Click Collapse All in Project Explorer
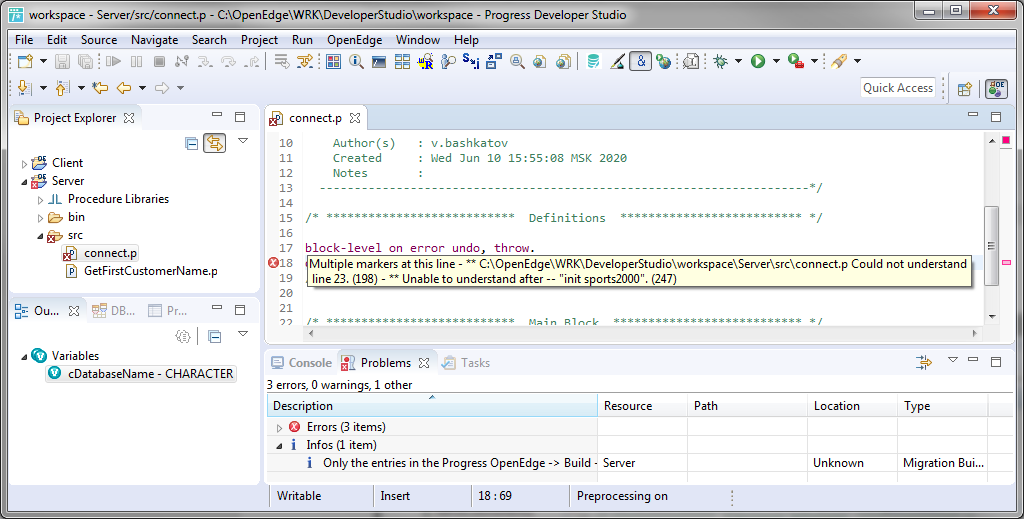Viewport: 1024px width, 519px height. tap(191, 143)
